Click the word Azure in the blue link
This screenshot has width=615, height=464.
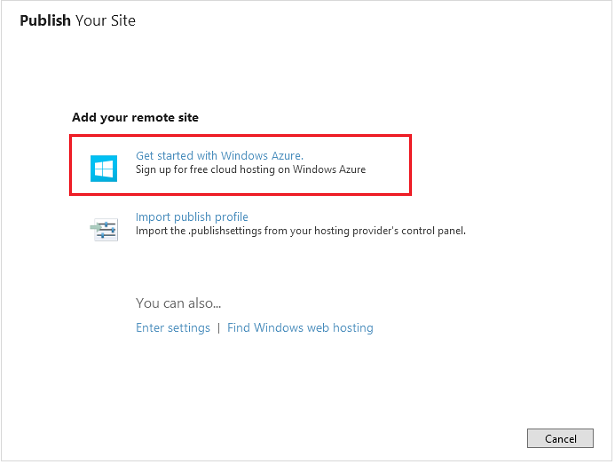286,156
